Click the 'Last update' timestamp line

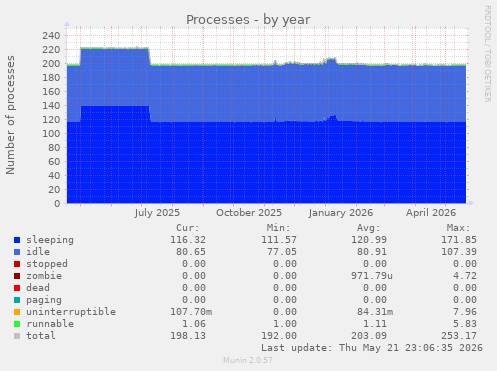[372, 348]
